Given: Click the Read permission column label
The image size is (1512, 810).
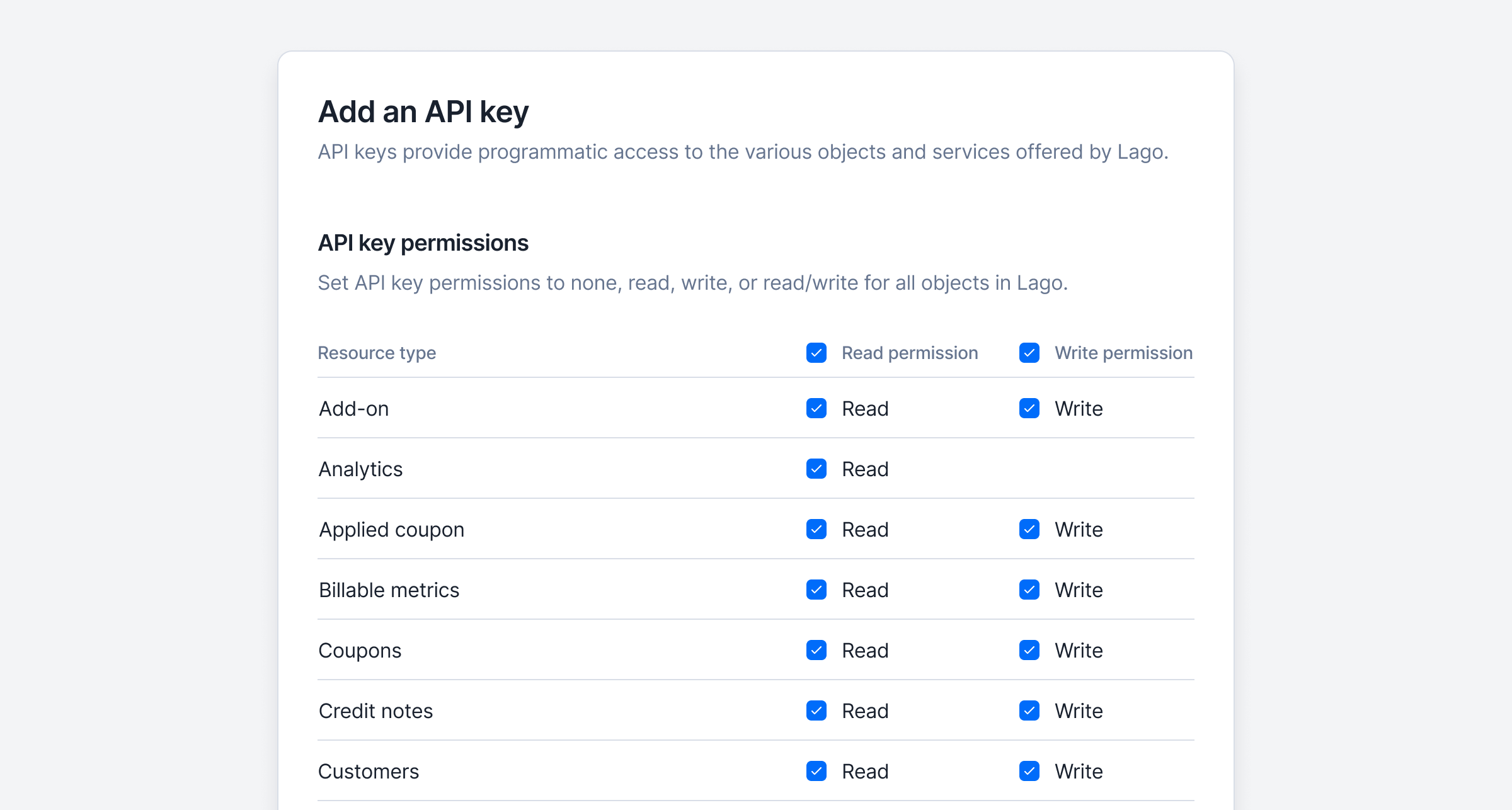Looking at the screenshot, I should [x=910, y=353].
